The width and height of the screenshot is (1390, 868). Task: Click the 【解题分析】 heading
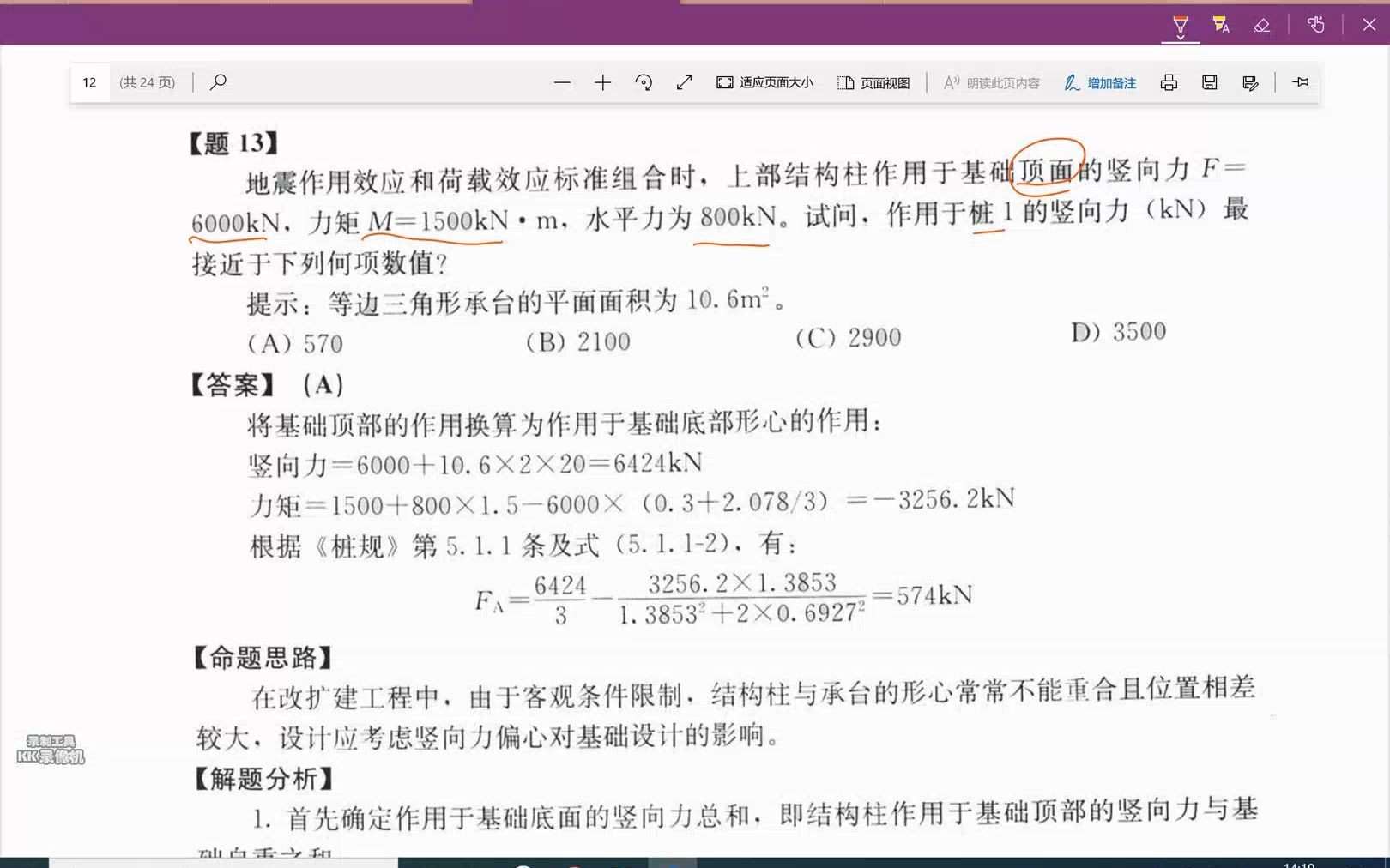[262, 779]
